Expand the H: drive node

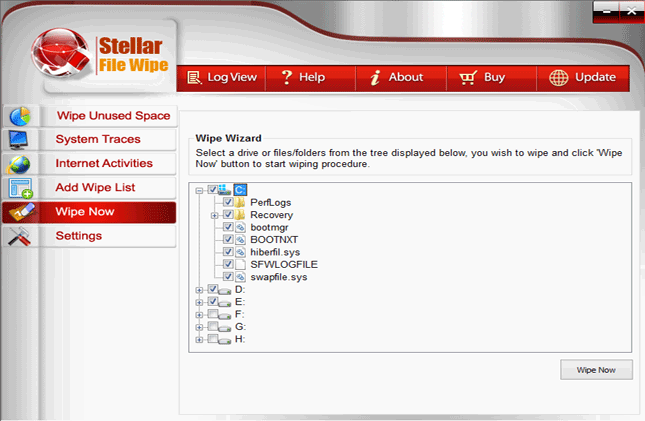point(199,340)
